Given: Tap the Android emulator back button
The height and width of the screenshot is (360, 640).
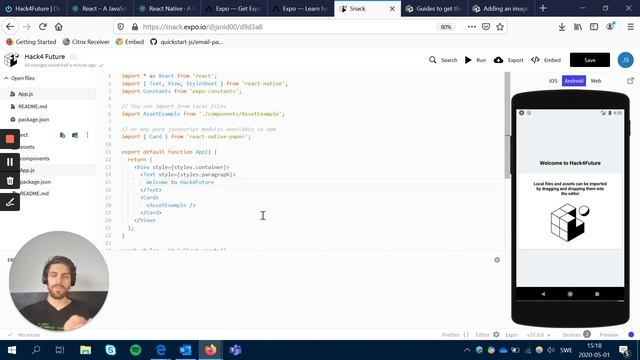Looking at the screenshot, I should [543, 294].
